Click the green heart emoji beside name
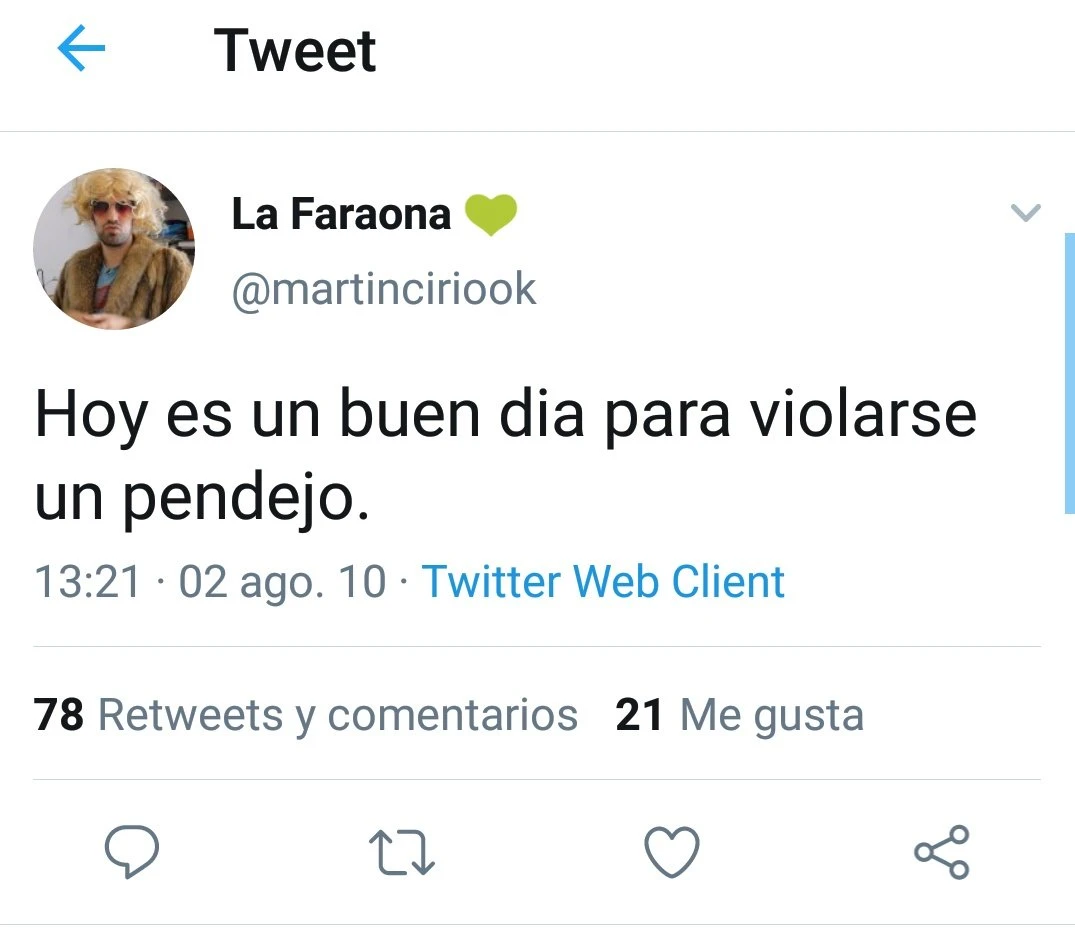 pos(491,215)
